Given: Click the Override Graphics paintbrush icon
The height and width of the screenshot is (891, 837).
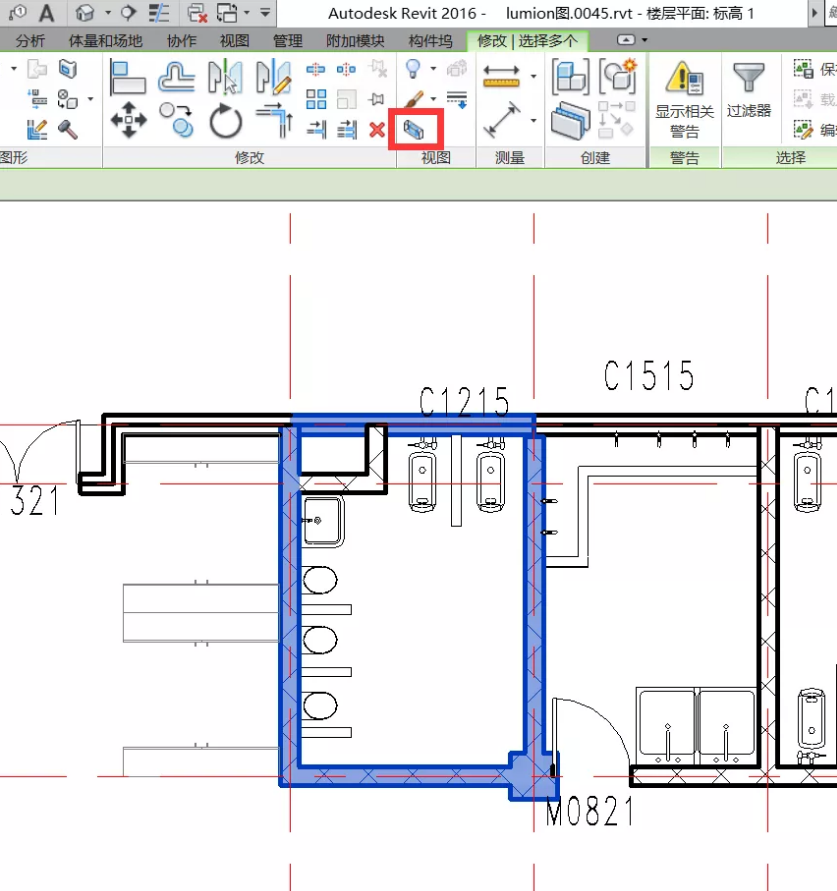Looking at the screenshot, I should [413, 99].
